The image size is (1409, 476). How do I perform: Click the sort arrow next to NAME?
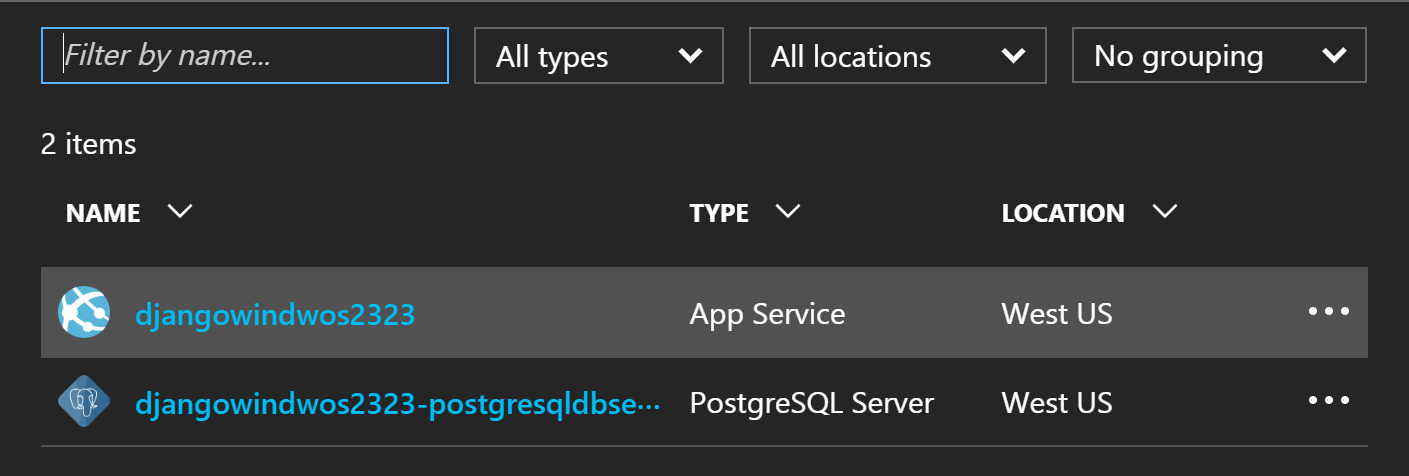pyautogui.click(x=180, y=212)
